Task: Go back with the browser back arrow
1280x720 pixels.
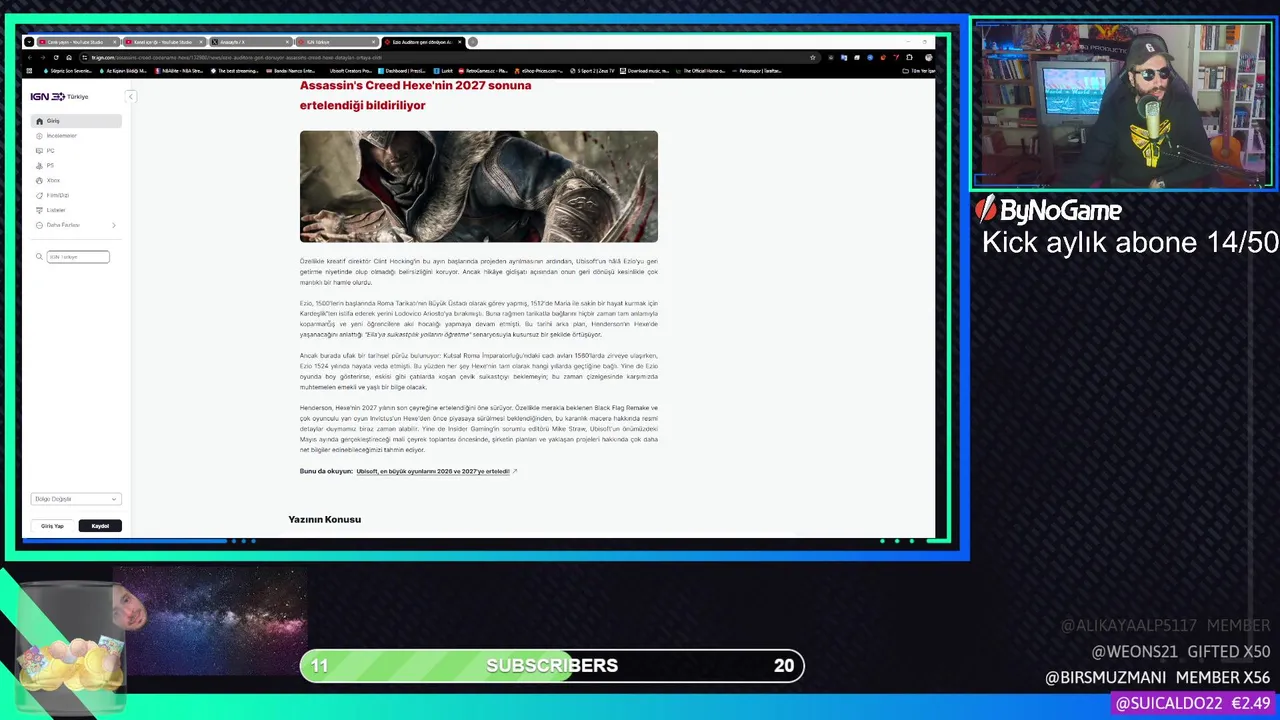Action: tap(30, 57)
